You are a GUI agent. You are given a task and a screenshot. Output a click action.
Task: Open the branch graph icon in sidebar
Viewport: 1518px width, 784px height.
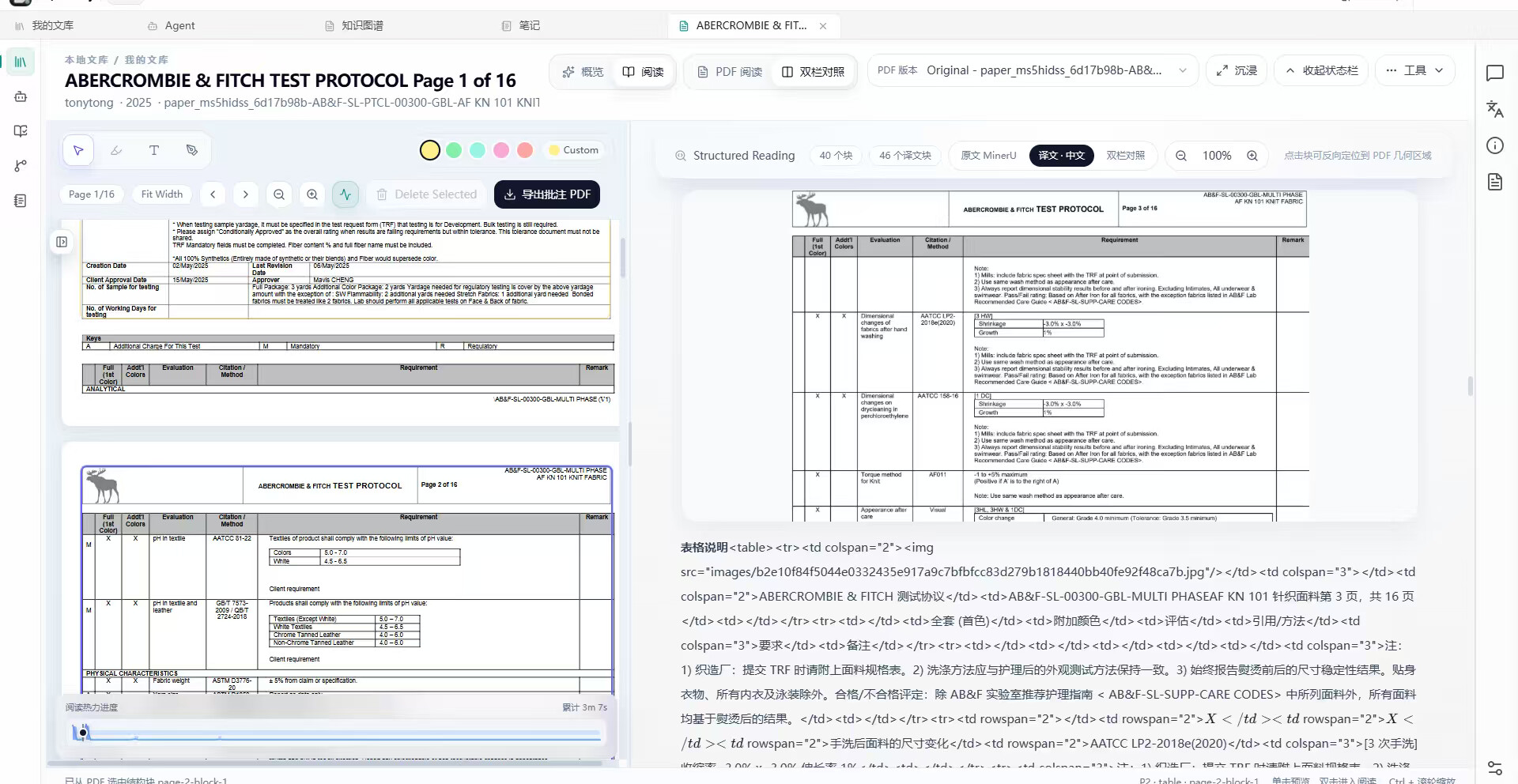coord(21,166)
